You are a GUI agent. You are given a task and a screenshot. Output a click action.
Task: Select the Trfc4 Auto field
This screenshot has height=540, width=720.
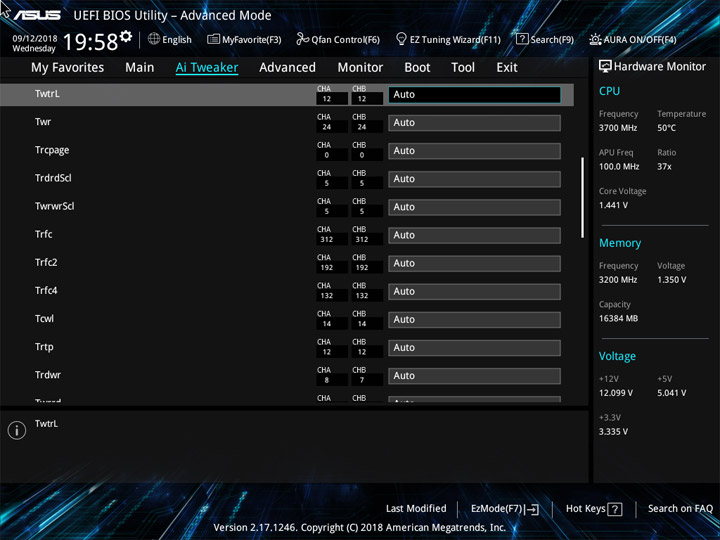click(474, 292)
